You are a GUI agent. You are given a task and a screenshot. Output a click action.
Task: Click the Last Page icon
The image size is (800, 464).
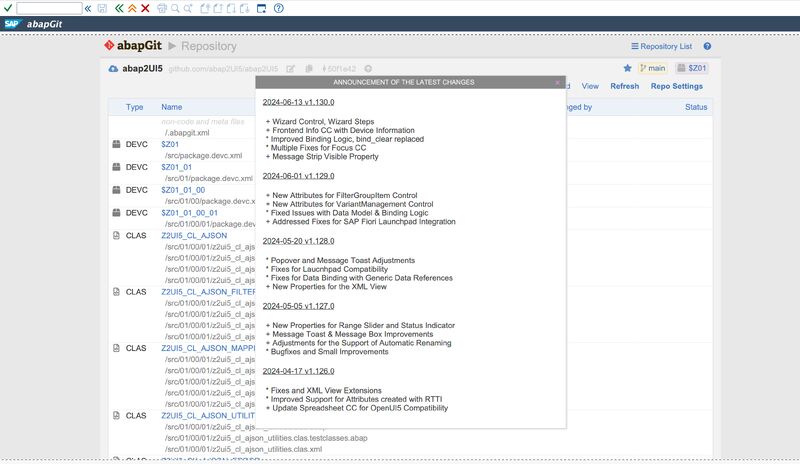(x=244, y=8)
